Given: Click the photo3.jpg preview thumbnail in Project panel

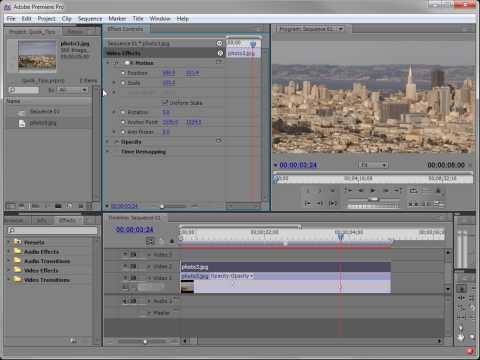Looking at the screenshot, I should pyautogui.click(x=37, y=55).
